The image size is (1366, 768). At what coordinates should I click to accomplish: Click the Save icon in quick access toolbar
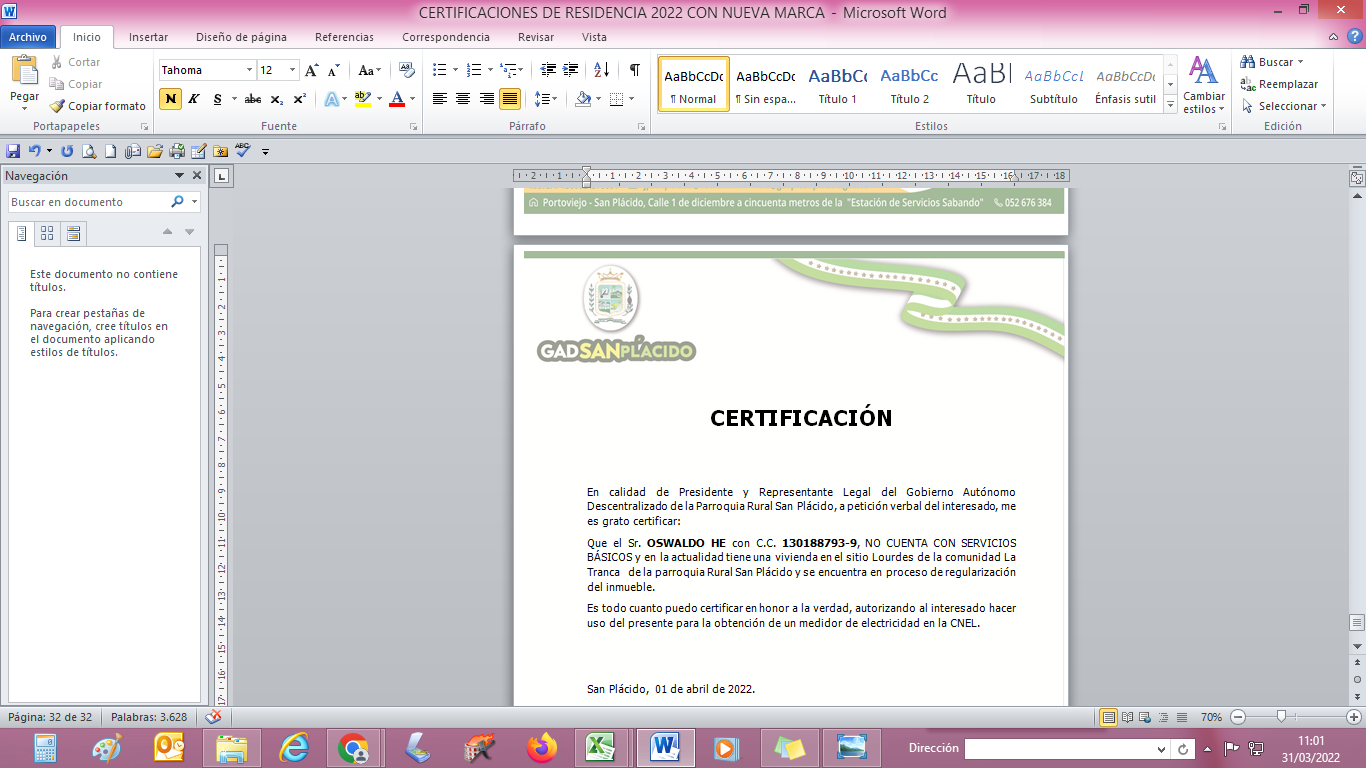(13, 151)
